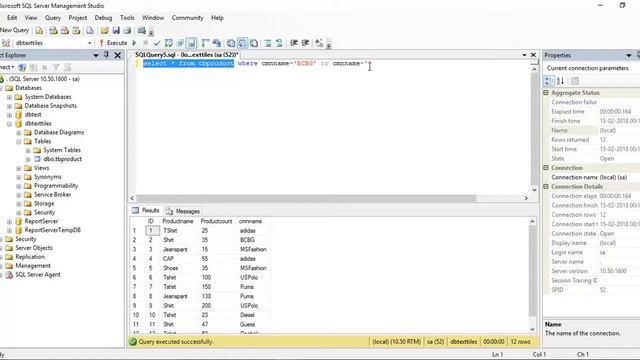Viewport: 640px width, 360px height.
Task: Click the Object Explorer Disconnect icon
Action: click(x=33, y=67)
